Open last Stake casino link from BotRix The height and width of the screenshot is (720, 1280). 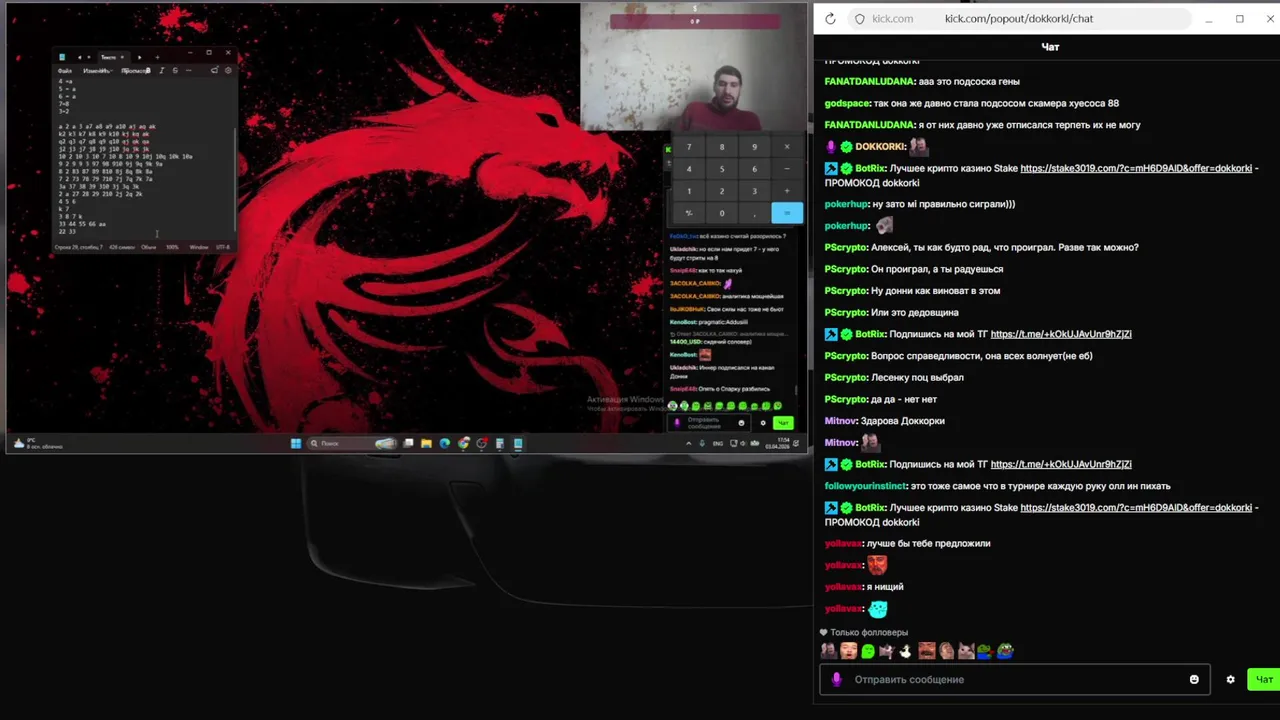pos(1136,508)
